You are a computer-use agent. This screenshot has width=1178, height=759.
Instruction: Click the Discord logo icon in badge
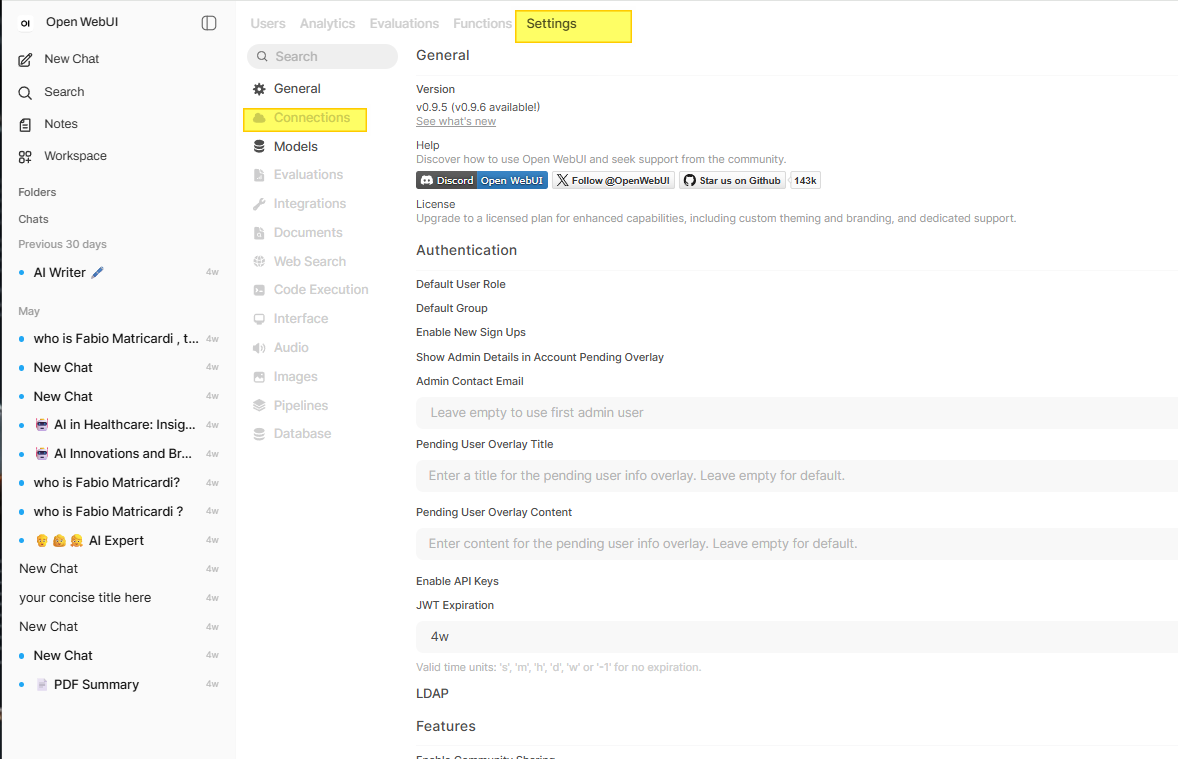pos(427,180)
